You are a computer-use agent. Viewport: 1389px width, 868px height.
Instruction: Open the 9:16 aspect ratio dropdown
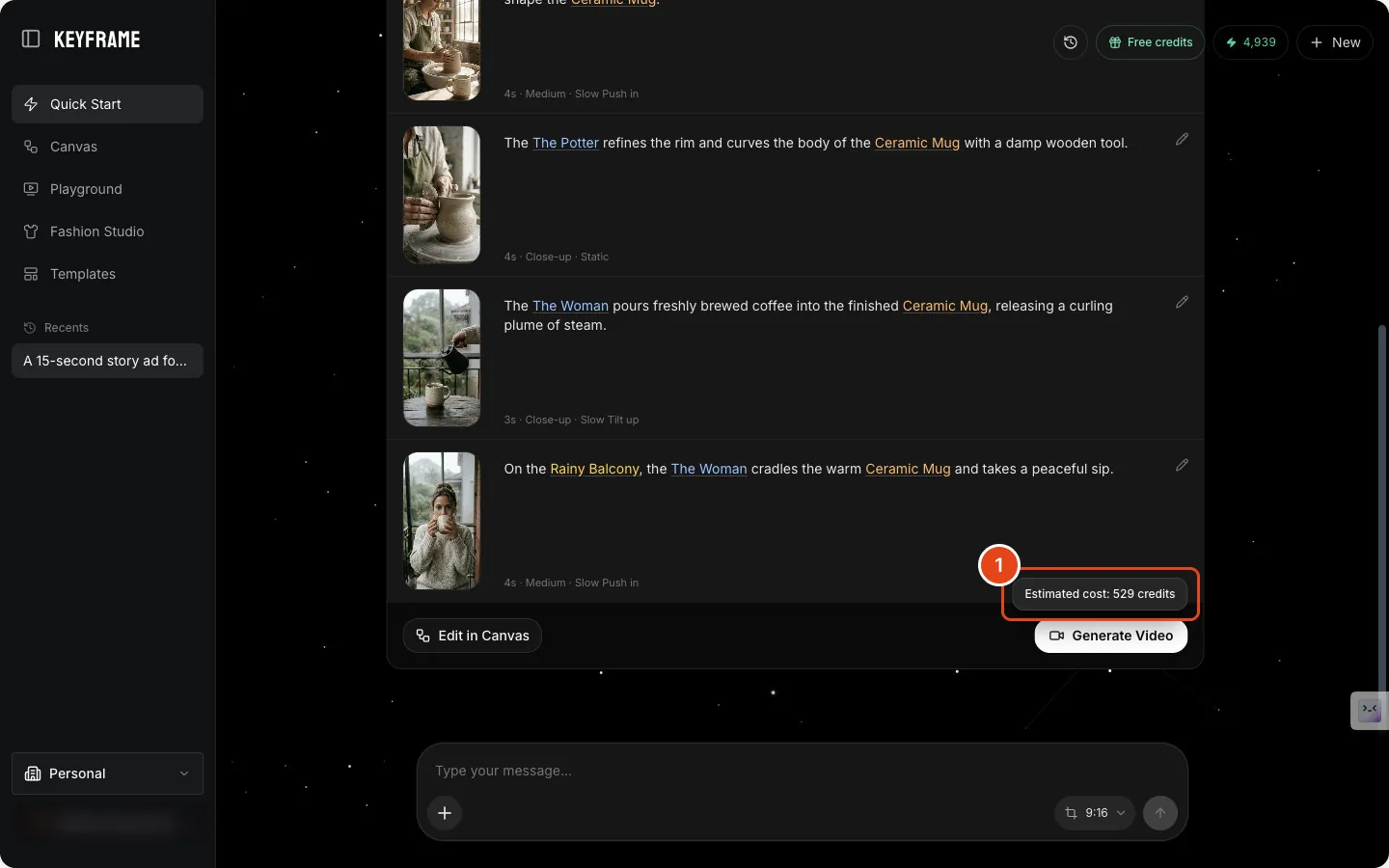[x=1095, y=813]
